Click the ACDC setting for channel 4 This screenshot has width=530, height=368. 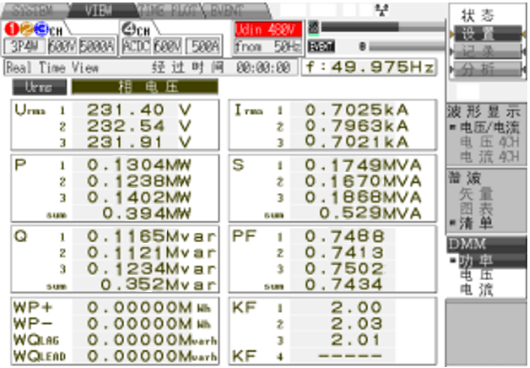click(136, 46)
